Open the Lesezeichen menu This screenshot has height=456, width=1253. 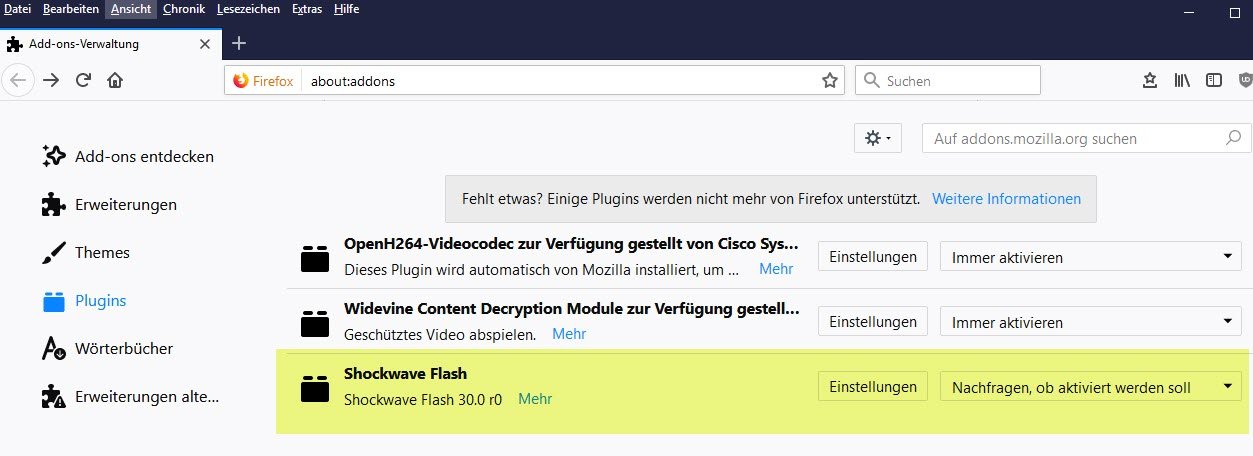[249, 9]
